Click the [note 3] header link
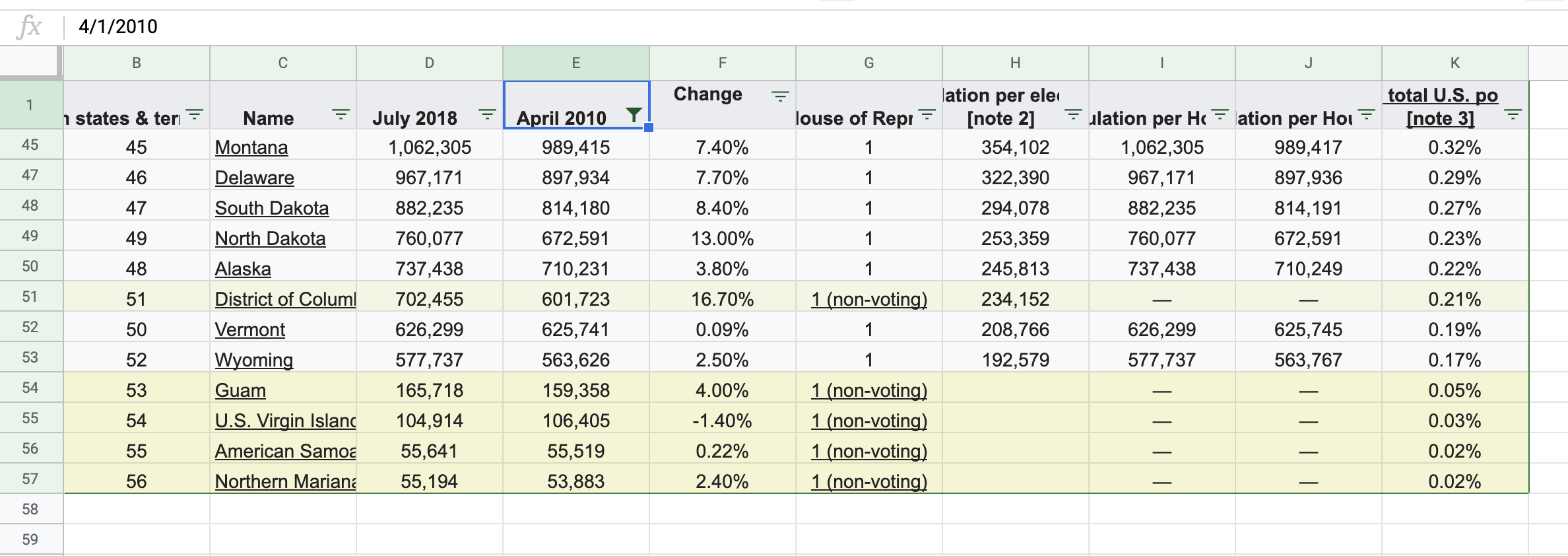This screenshot has height=556, width=1568. coord(1441,118)
